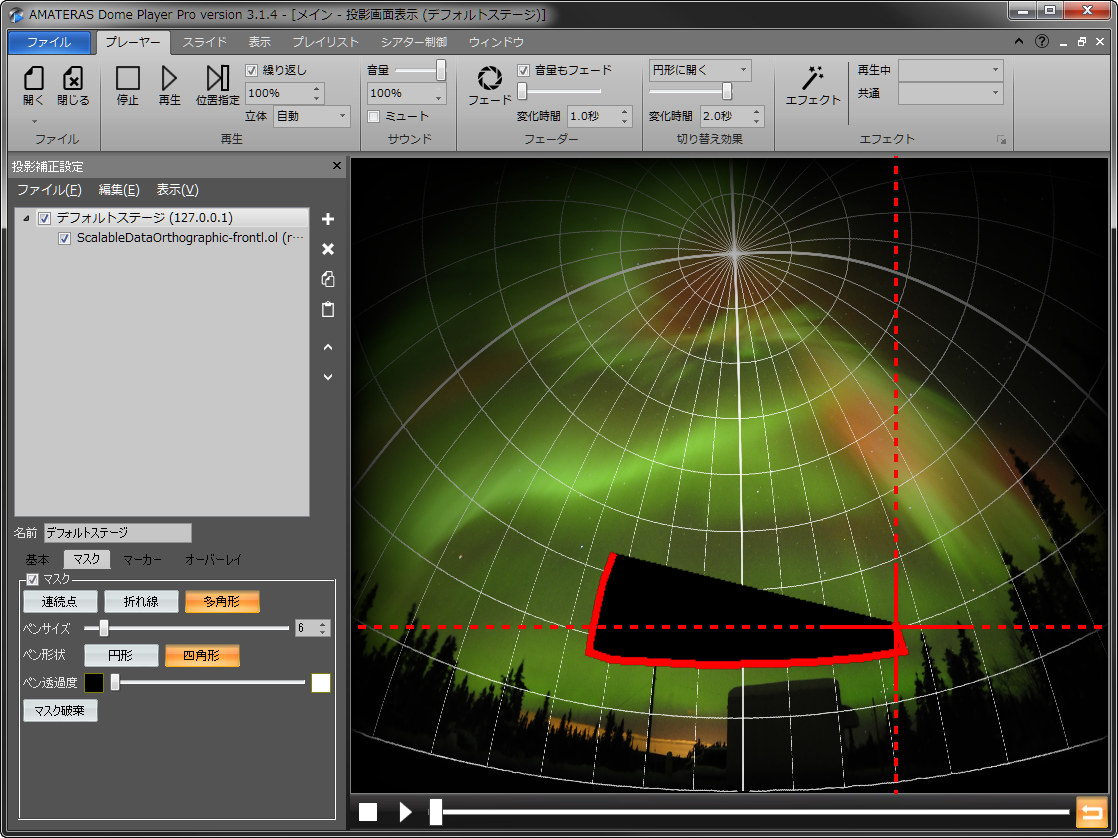Start playback with the 再生 ribbon button
The image size is (1118, 838).
point(170,85)
